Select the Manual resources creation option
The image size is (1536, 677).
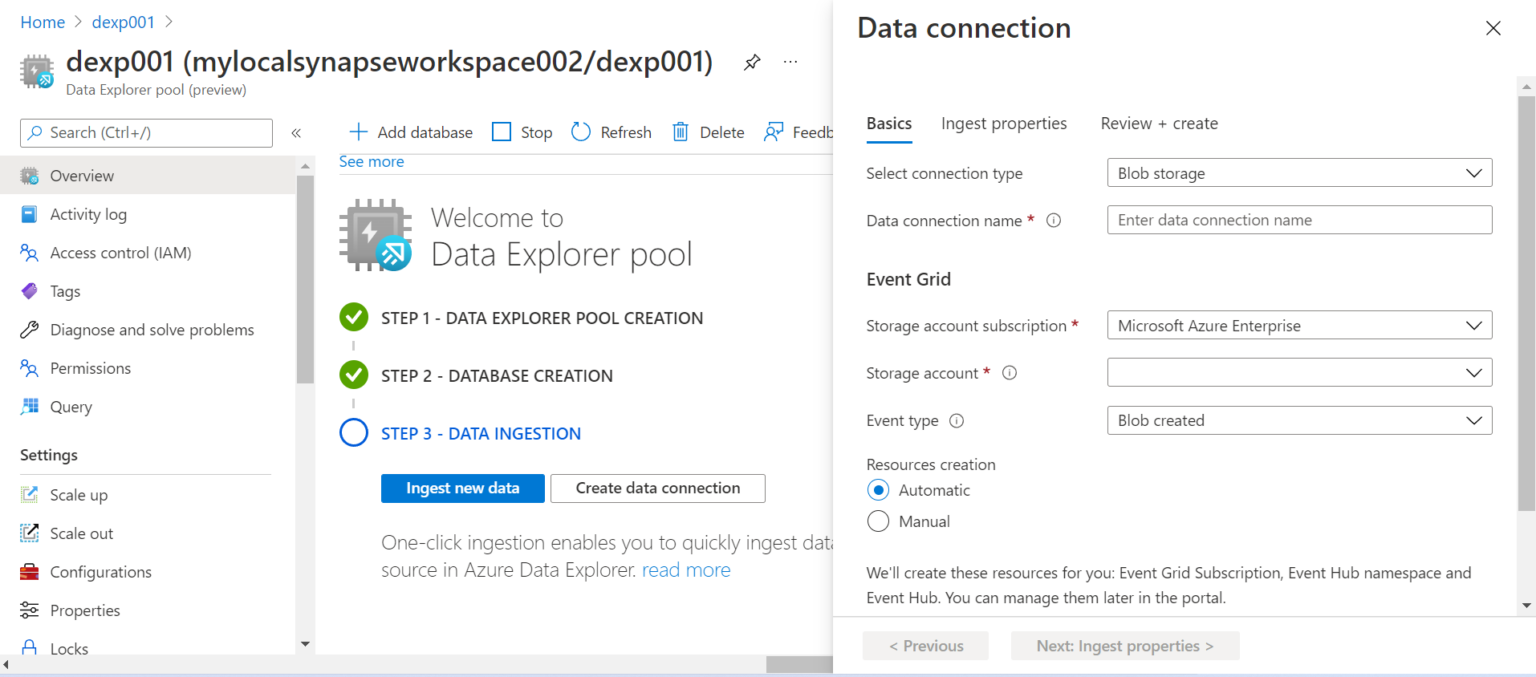click(x=878, y=521)
